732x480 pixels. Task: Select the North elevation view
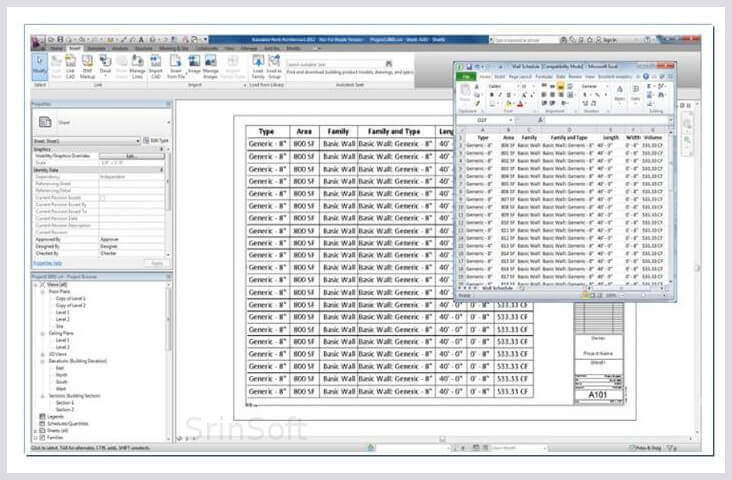coord(61,375)
